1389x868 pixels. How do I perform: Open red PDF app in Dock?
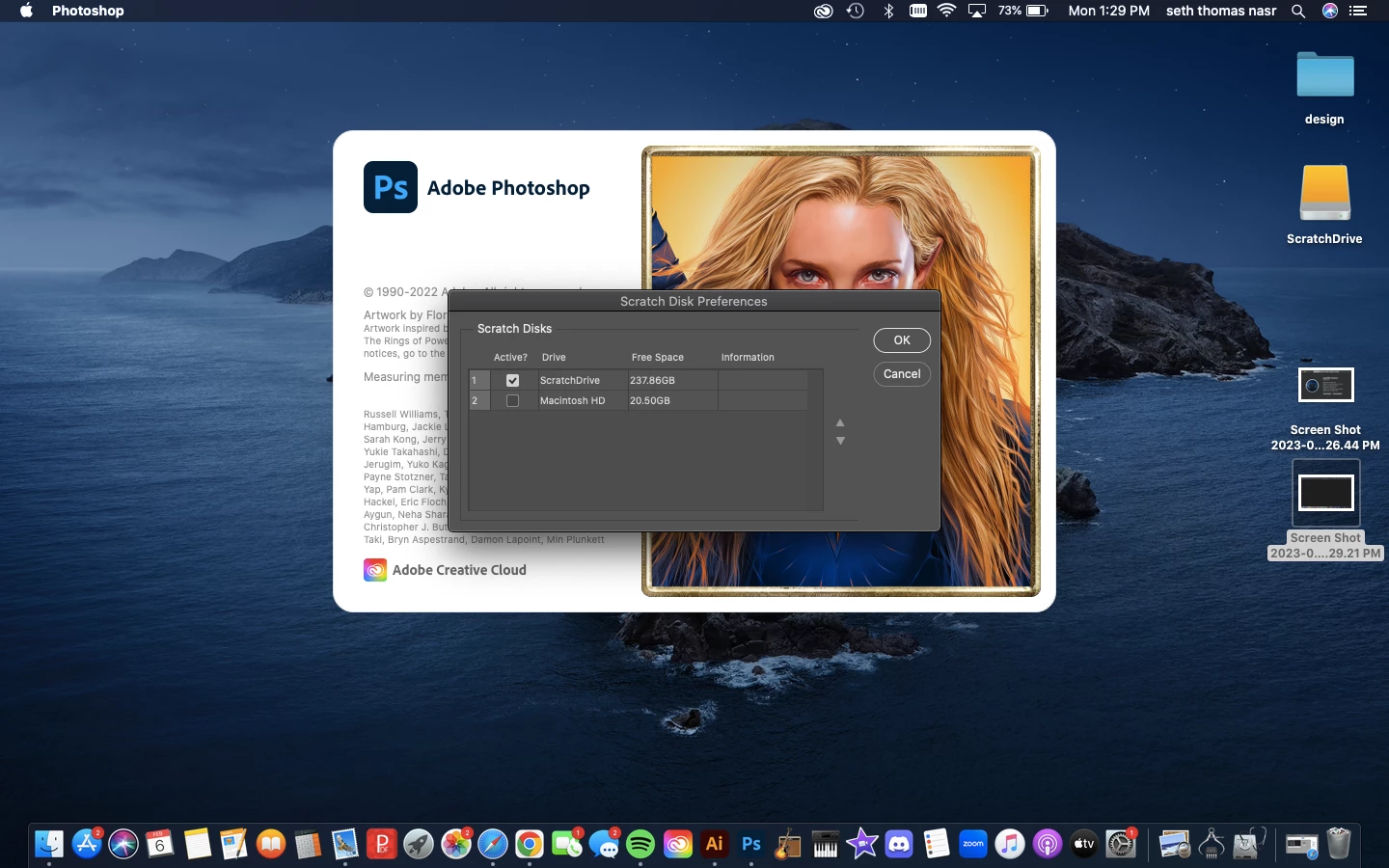[x=382, y=845]
